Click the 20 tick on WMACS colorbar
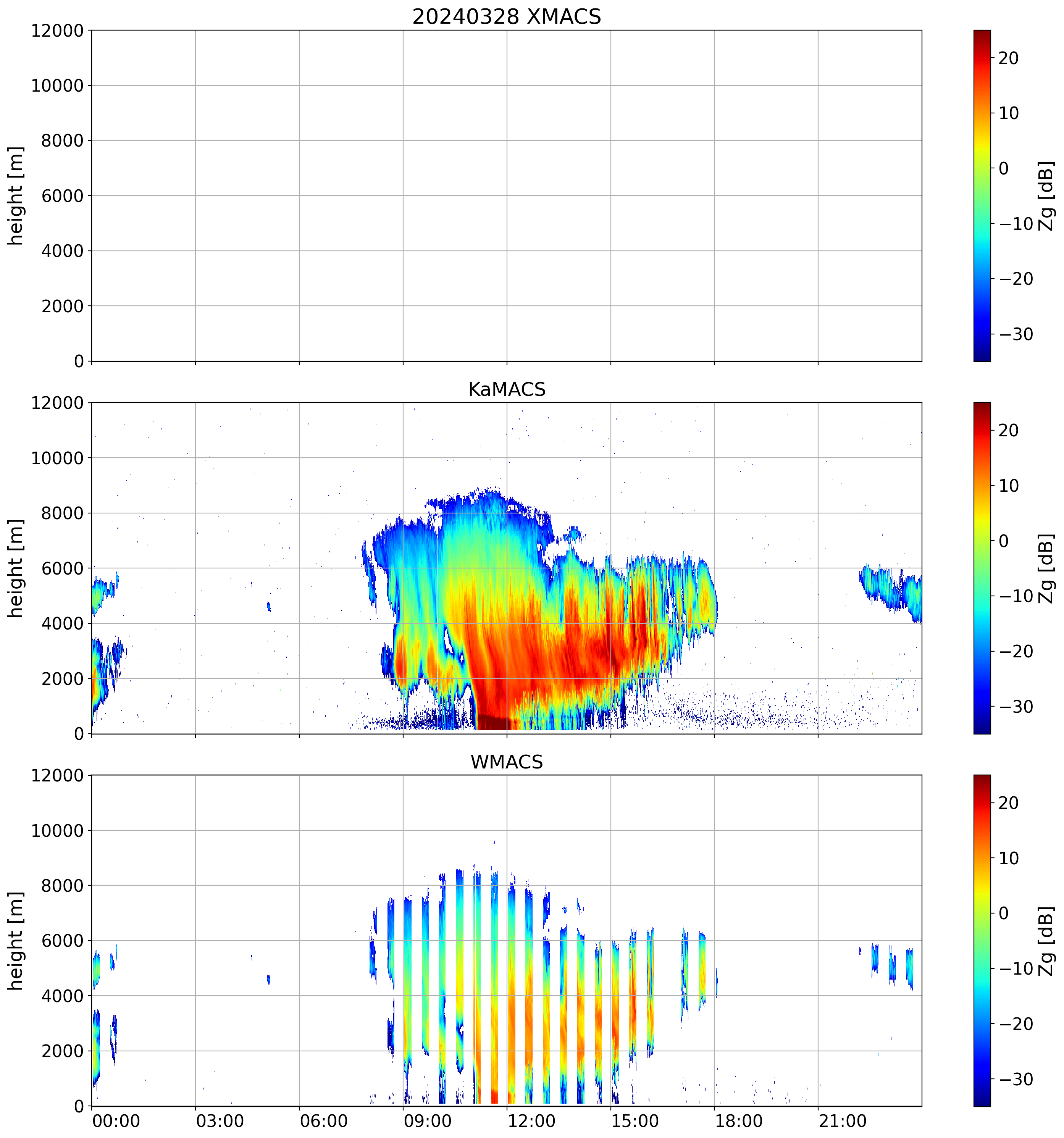The width and height of the screenshot is (1064, 1138). [1009, 803]
